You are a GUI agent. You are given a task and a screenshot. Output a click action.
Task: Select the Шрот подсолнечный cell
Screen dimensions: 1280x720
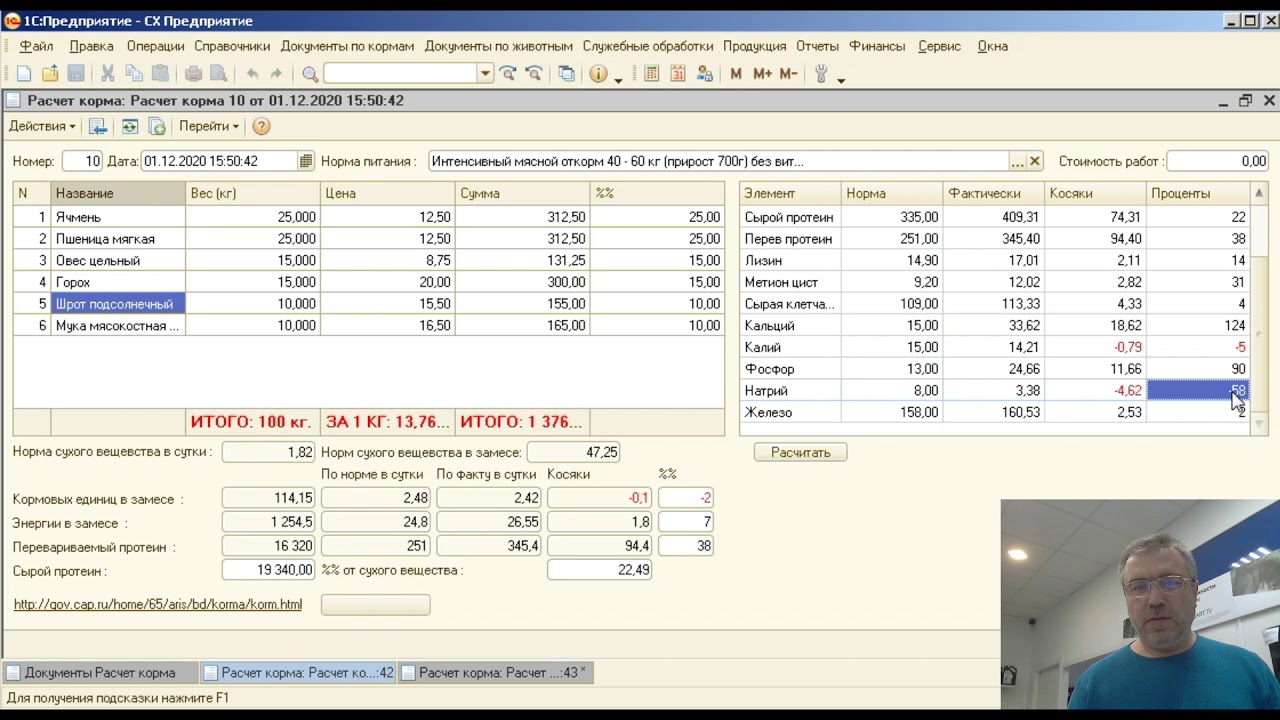coord(118,304)
